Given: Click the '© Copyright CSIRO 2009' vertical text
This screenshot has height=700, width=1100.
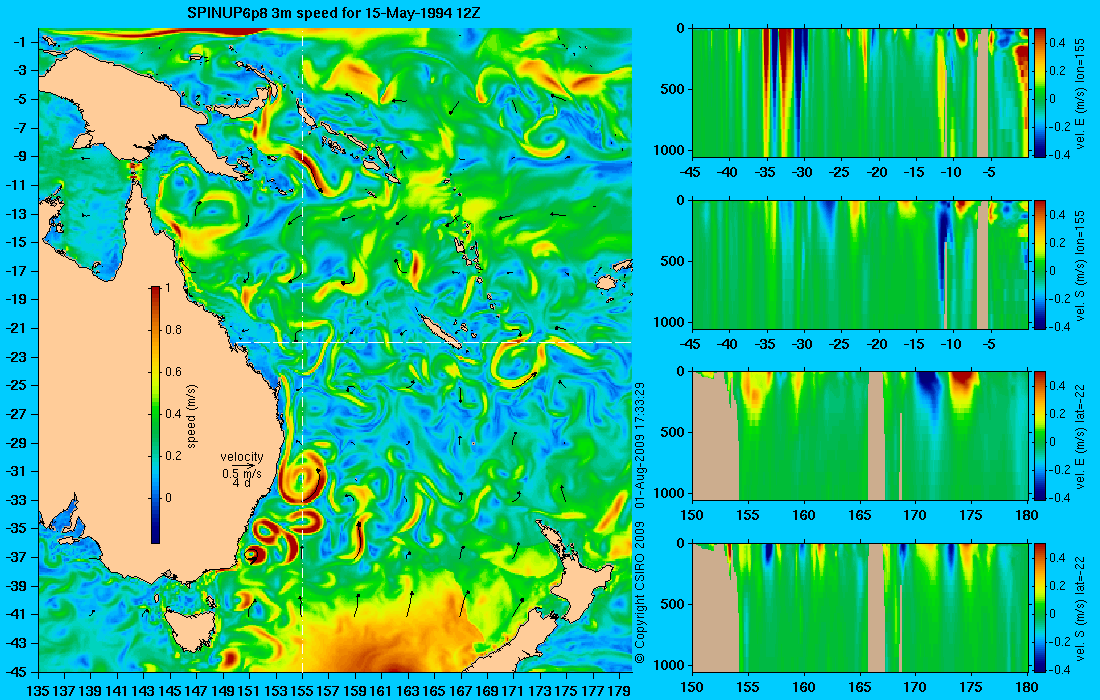Looking at the screenshot, I should click(639, 593).
